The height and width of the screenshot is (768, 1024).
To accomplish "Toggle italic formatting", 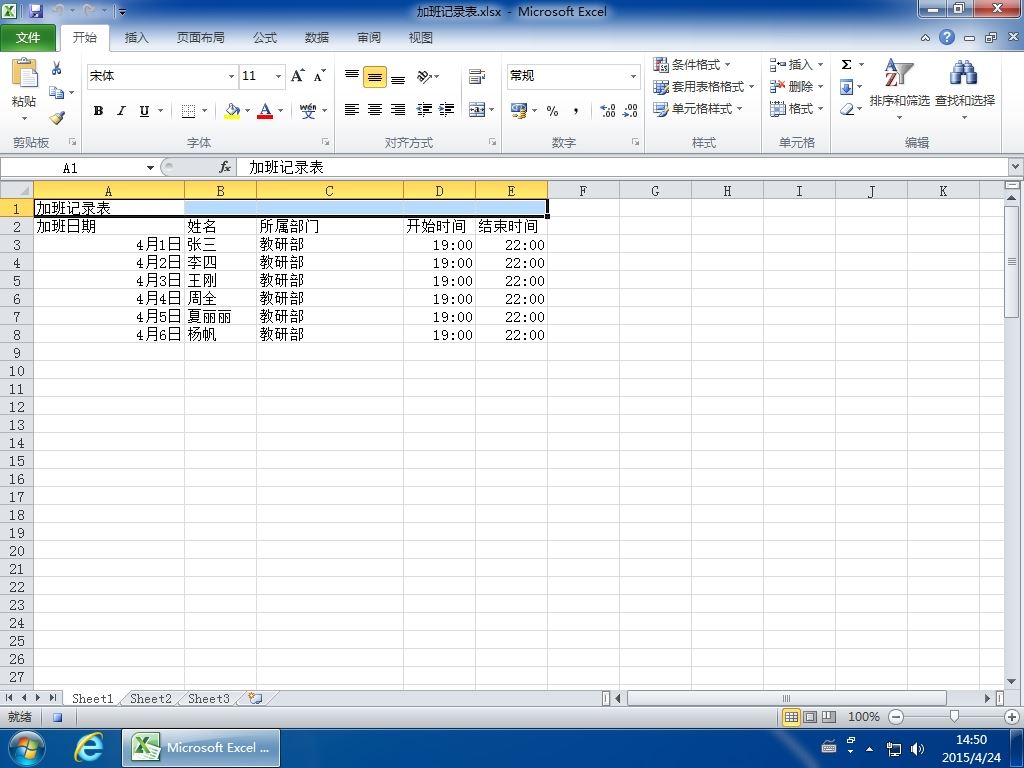I will pos(121,110).
